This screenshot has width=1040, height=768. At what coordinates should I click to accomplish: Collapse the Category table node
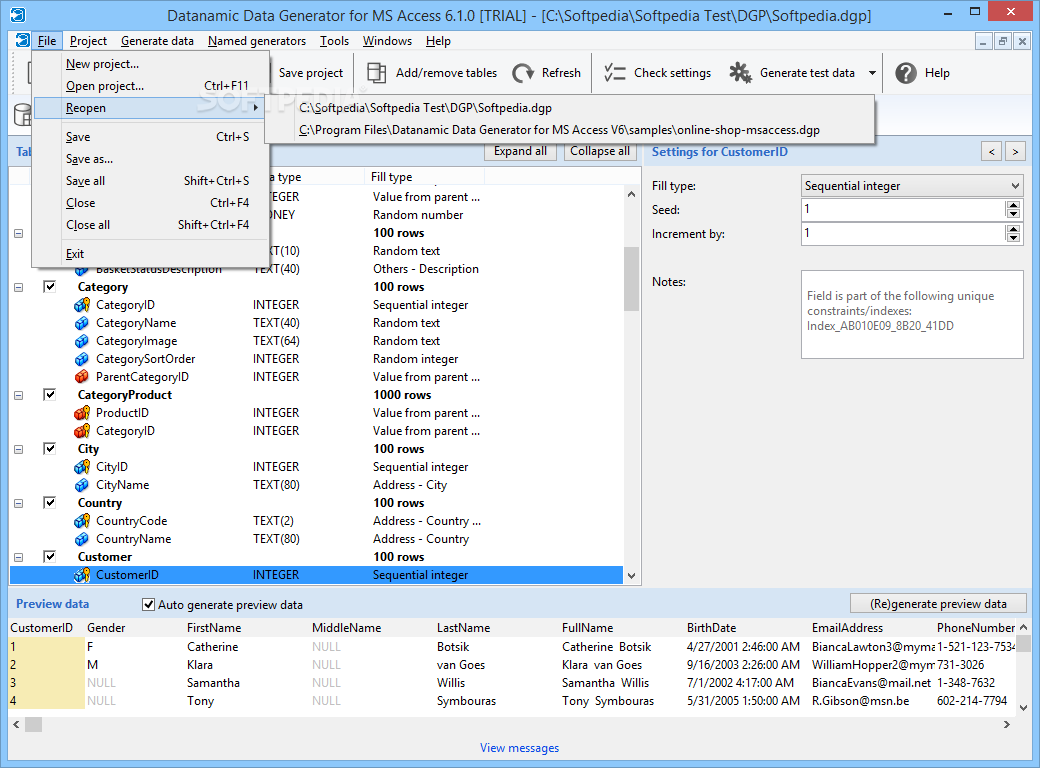(x=19, y=287)
